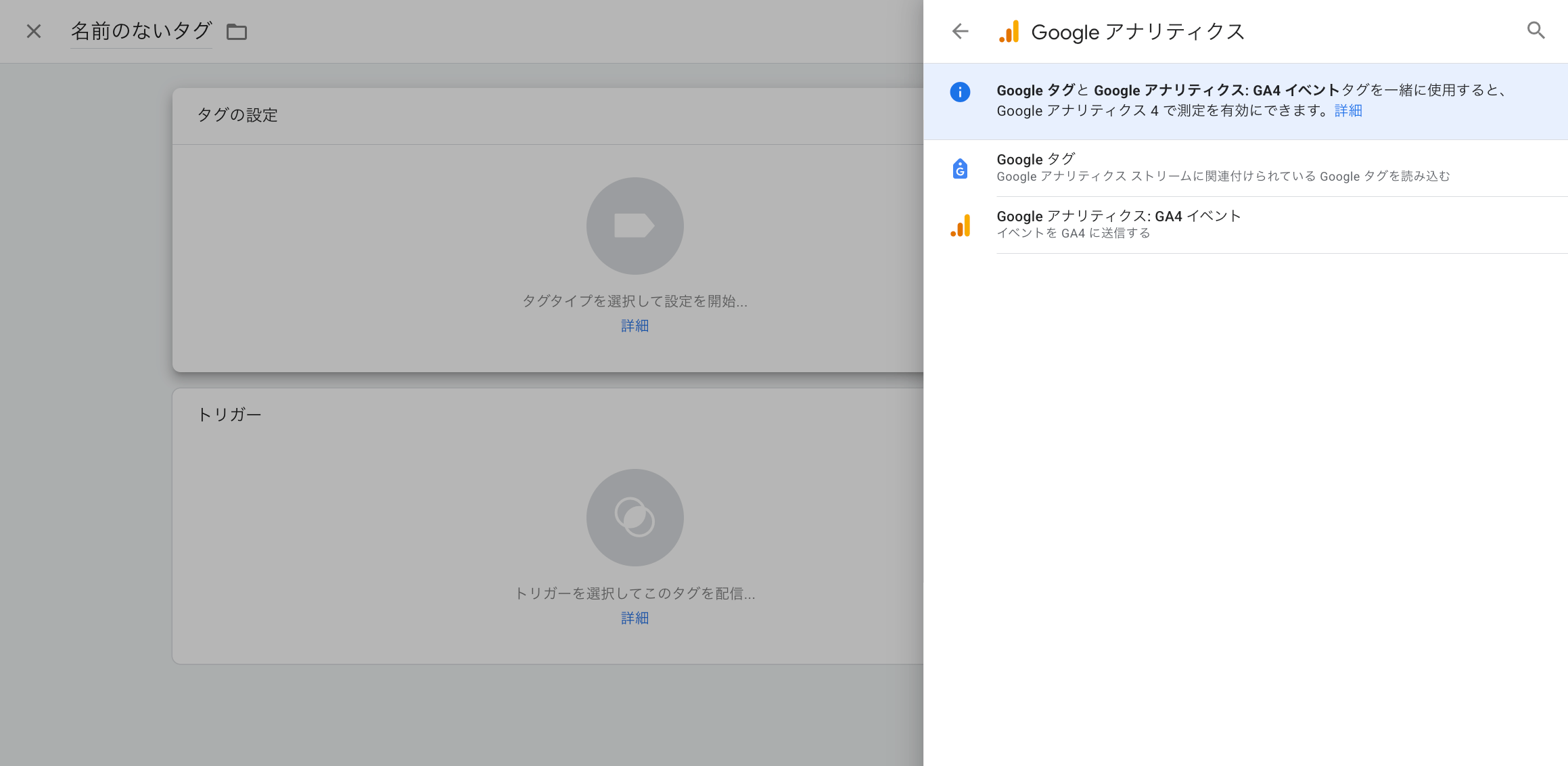Click the タグの設定 card header
Image resolution: width=1568 pixels, height=766 pixels.
click(237, 115)
